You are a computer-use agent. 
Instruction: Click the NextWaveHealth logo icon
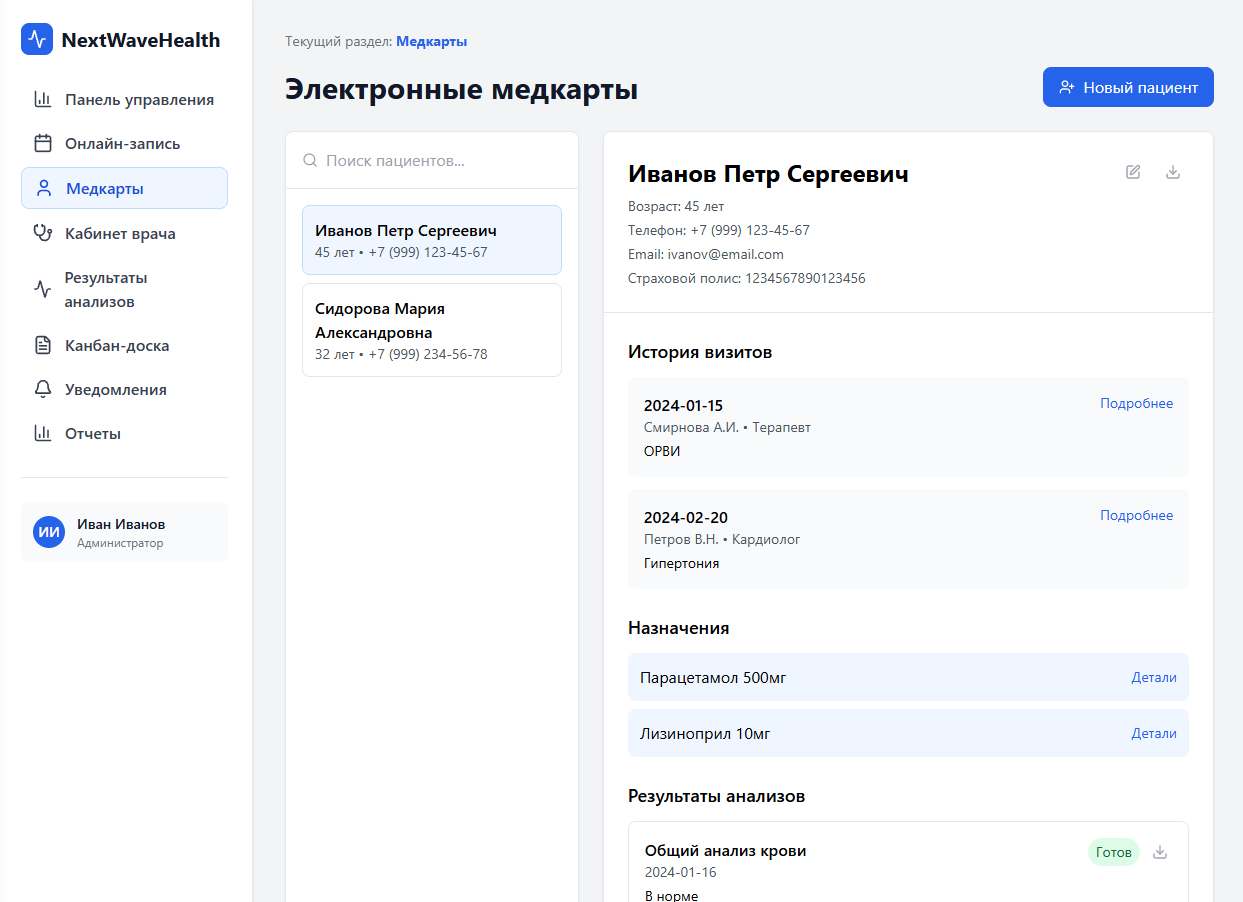[x=35, y=39]
